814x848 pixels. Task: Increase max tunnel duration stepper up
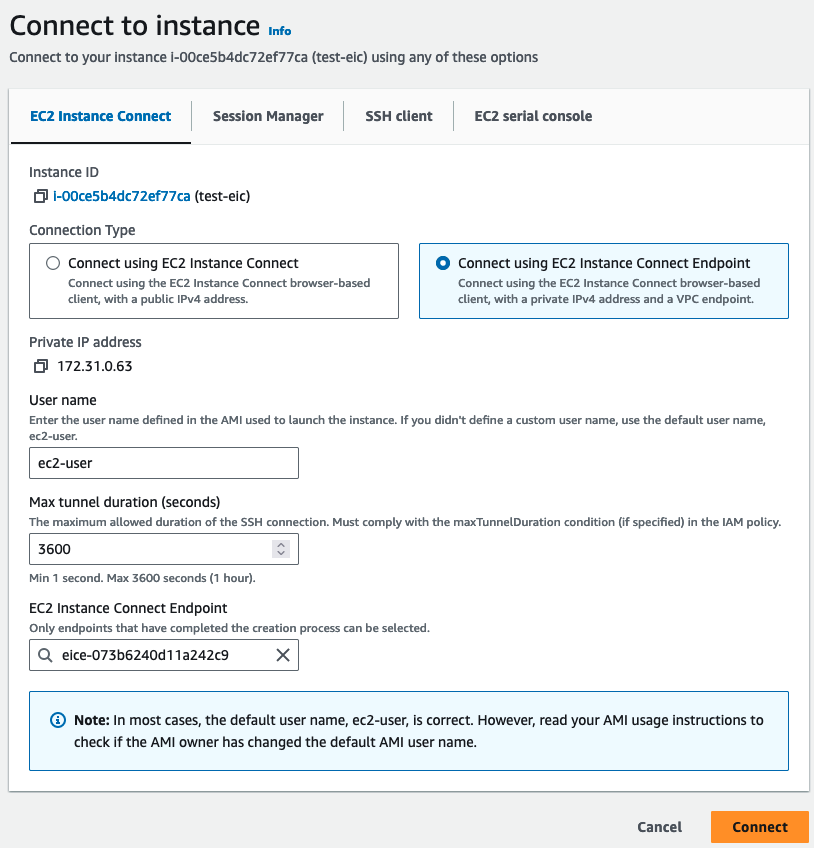(x=281, y=544)
